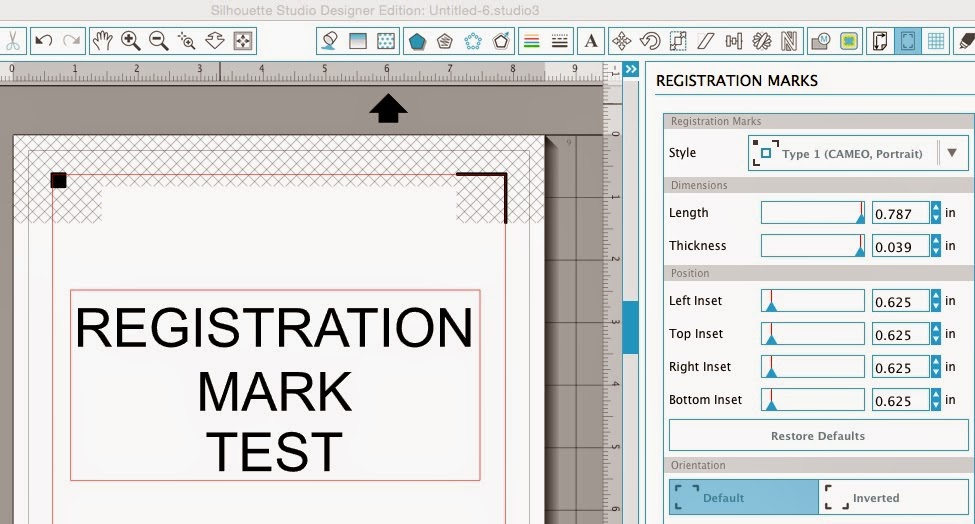Click the REGISTRATION MARK TEST text object
The width and height of the screenshot is (975, 524).
pyautogui.click(x=275, y=385)
